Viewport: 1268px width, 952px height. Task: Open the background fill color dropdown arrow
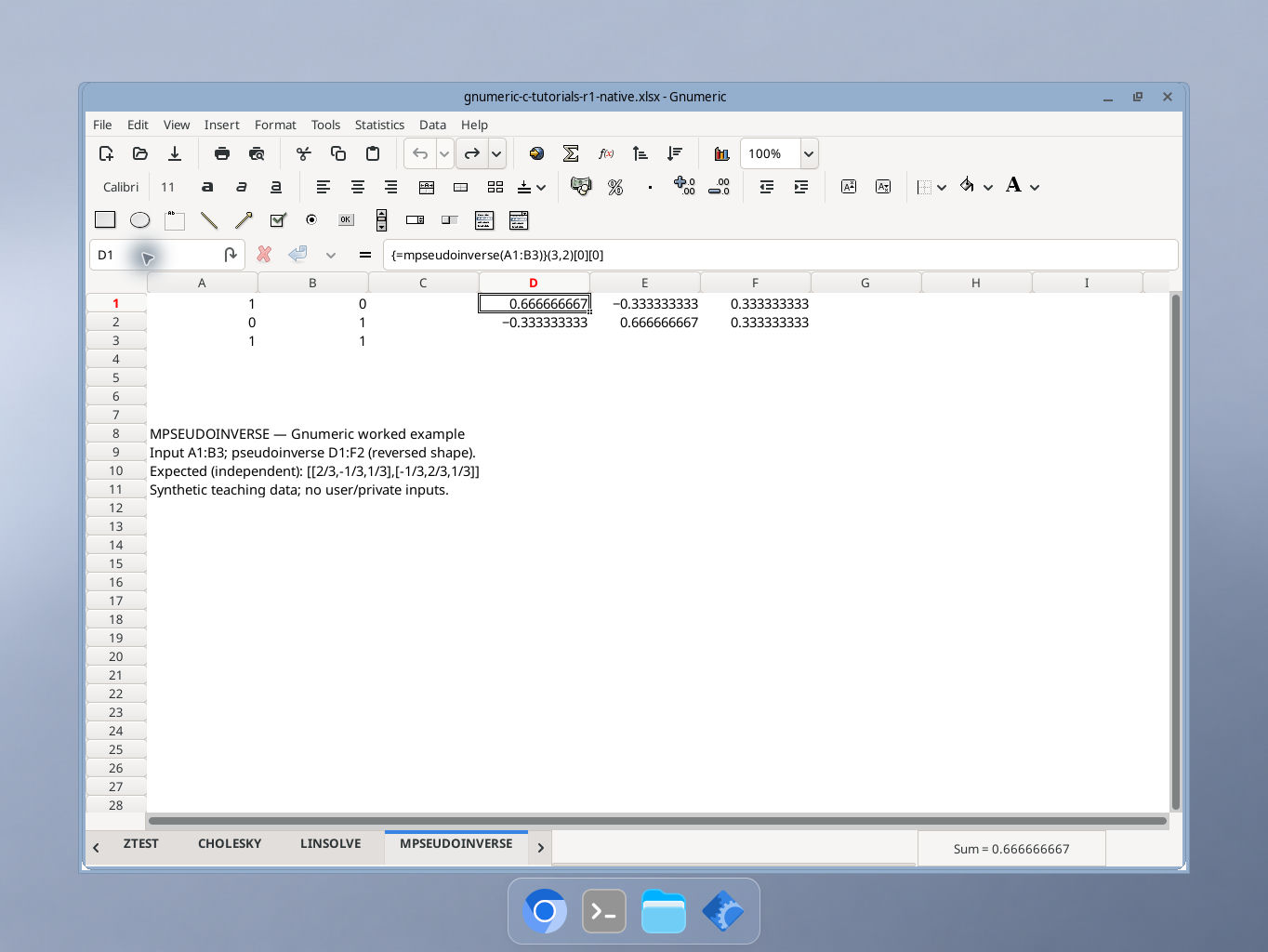(x=988, y=187)
